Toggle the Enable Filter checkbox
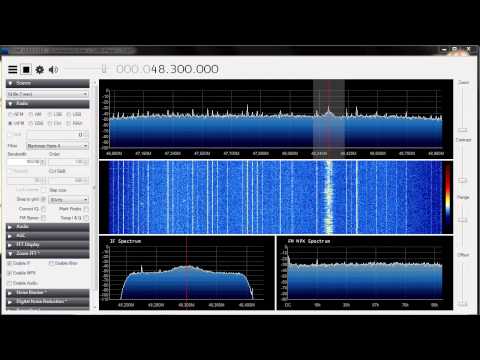 point(51,263)
